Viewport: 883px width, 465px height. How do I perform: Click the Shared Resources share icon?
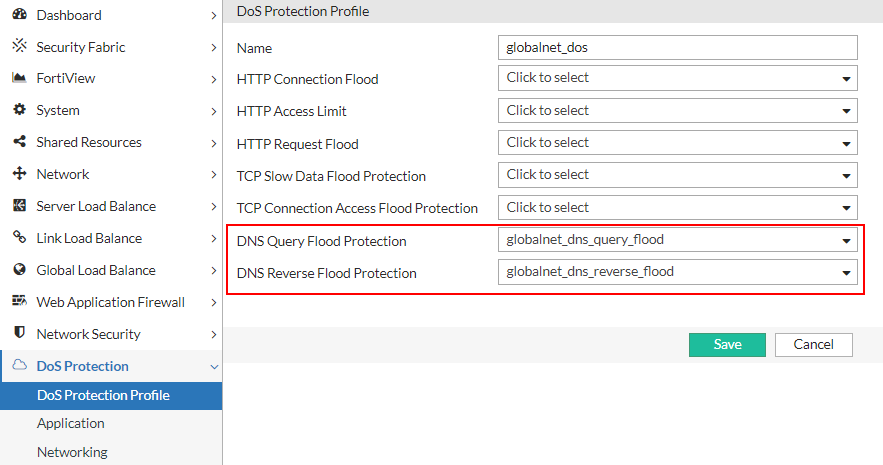click(18, 142)
